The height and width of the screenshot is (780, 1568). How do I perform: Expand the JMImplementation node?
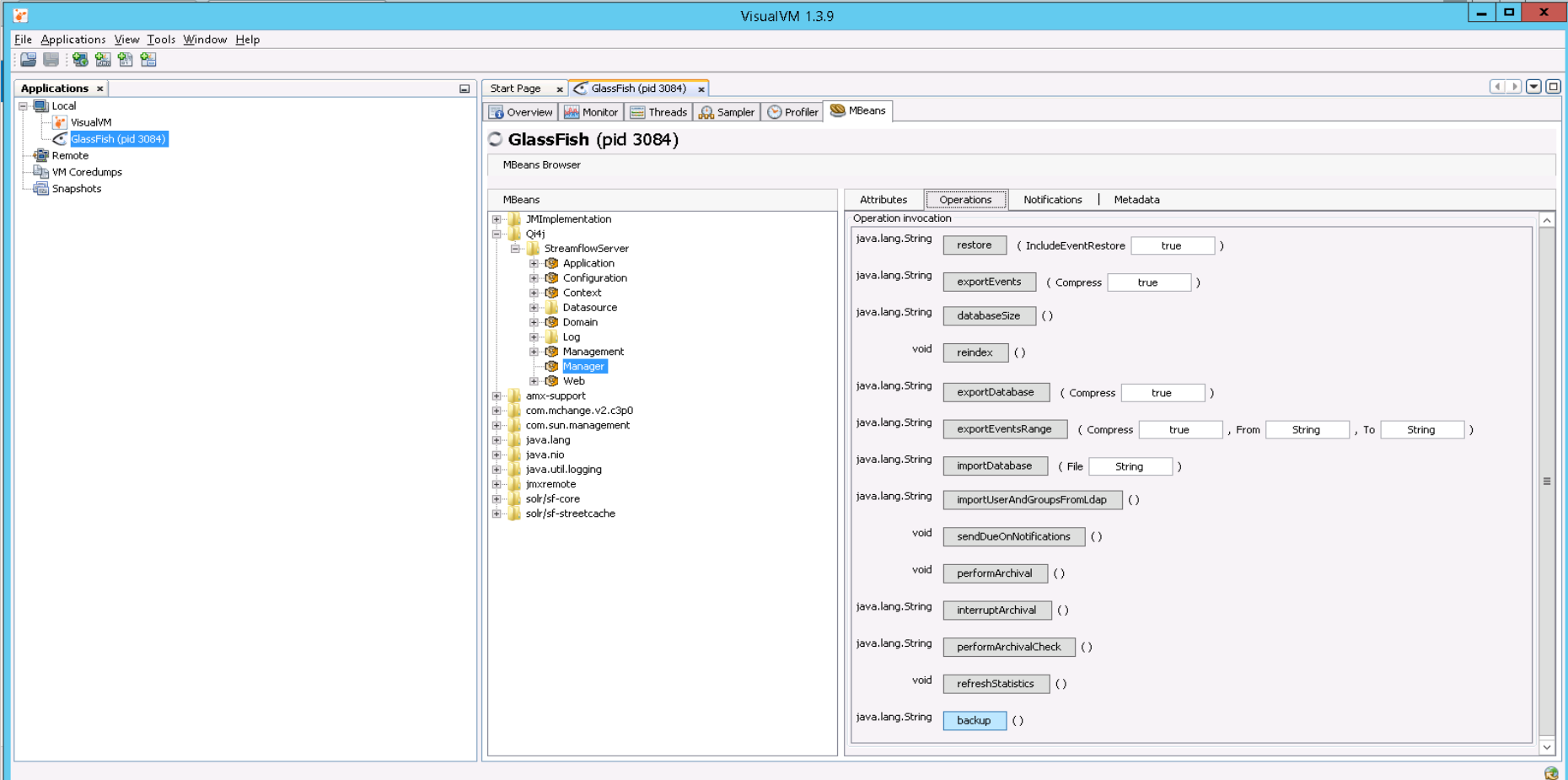coord(497,219)
